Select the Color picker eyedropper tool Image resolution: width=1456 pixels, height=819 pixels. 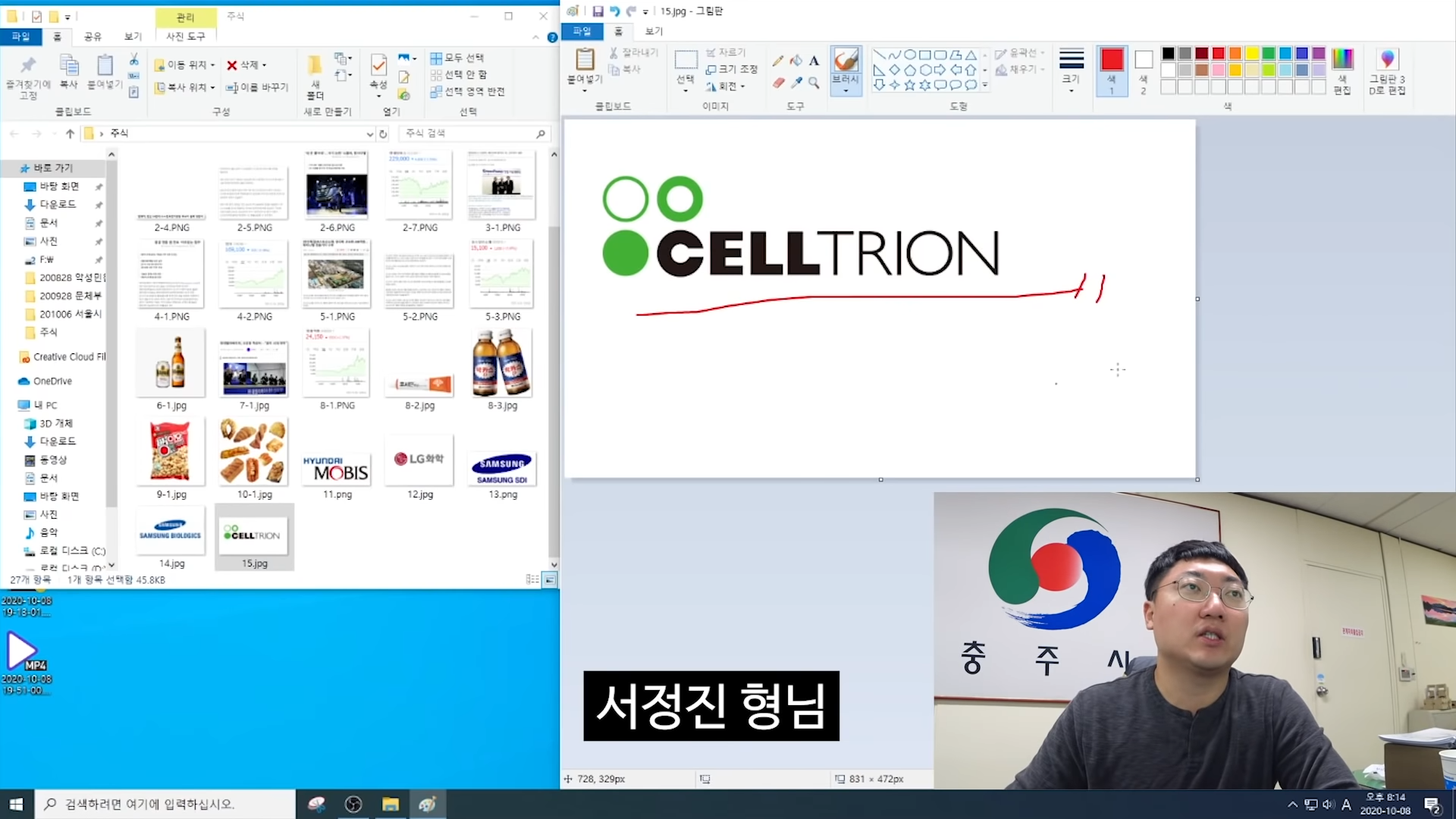(795, 83)
